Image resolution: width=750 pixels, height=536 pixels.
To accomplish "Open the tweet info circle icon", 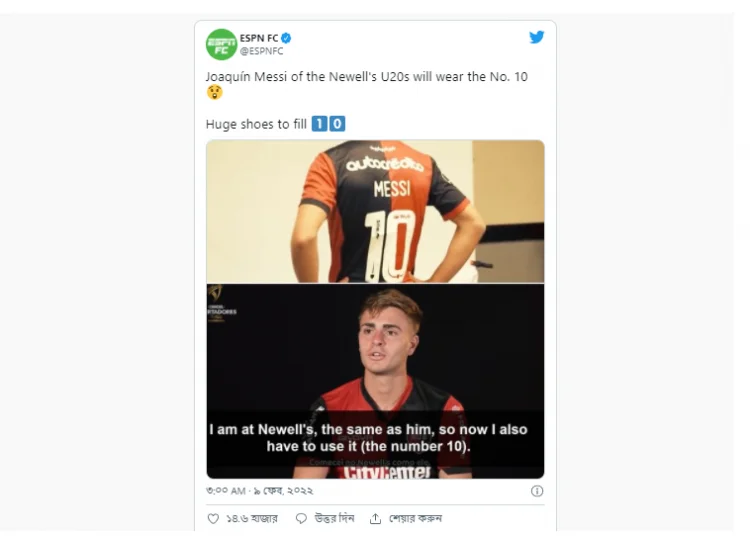I will coord(537,491).
